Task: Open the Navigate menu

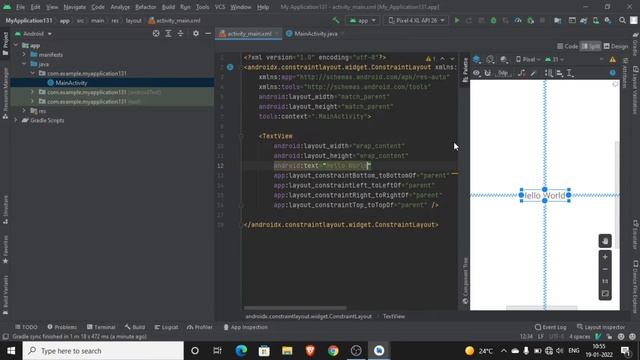Action: (x=75, y=7)
